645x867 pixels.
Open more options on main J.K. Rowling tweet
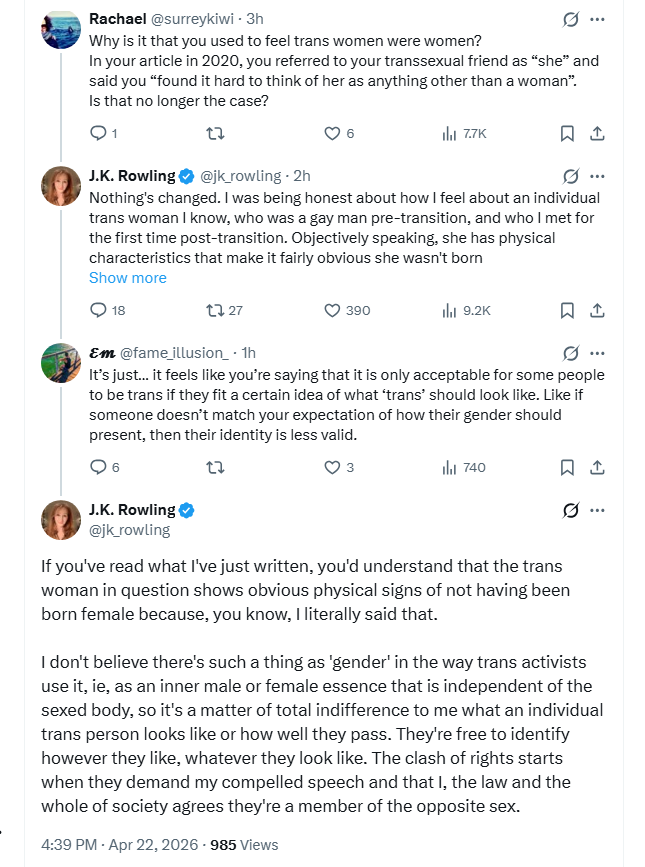(x=597, y=510)
